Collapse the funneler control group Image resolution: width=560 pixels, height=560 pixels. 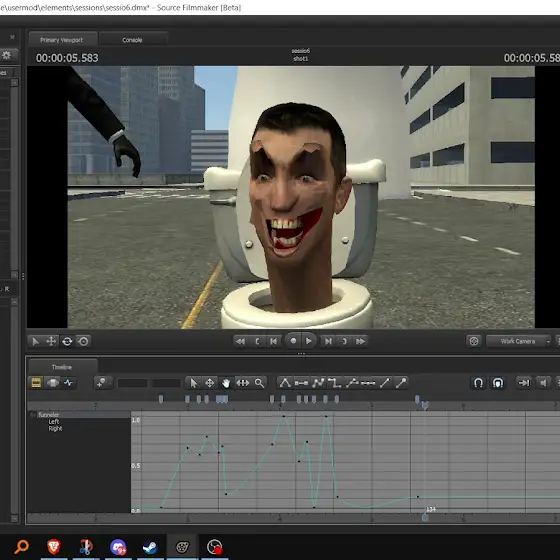tap(33, 415)
